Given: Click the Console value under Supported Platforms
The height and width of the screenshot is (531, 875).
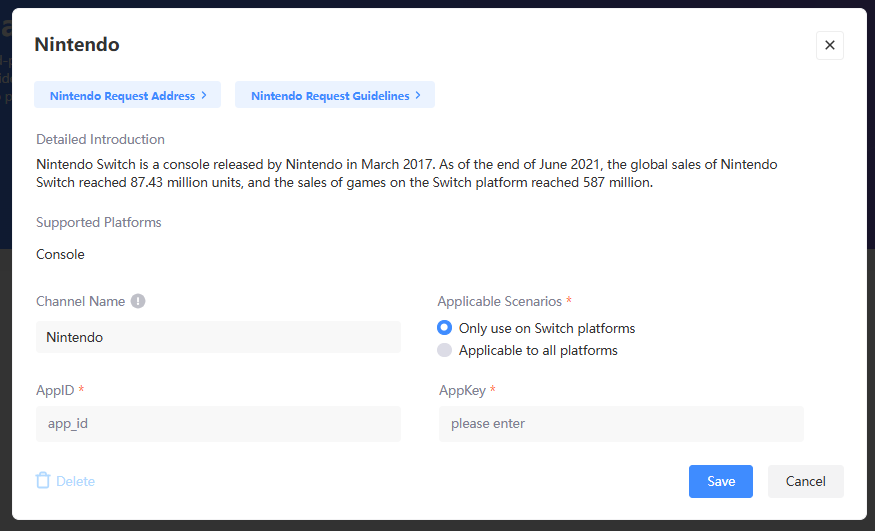Looking at the screenshot, I should 60,254.
